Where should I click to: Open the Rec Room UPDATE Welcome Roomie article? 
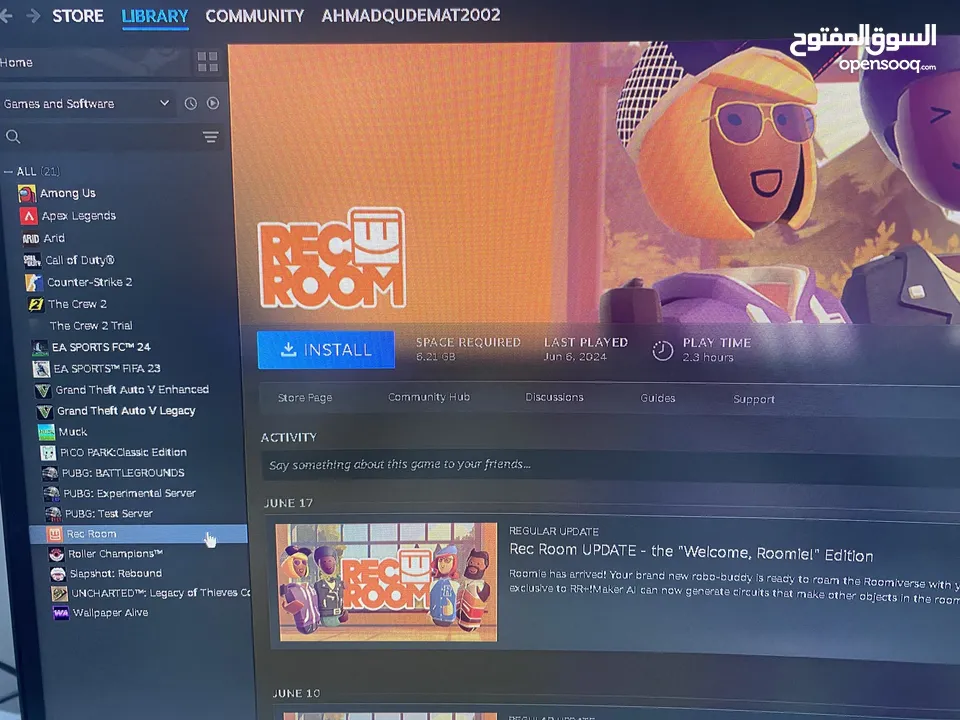pyautogui.click(x=691, y=551)
